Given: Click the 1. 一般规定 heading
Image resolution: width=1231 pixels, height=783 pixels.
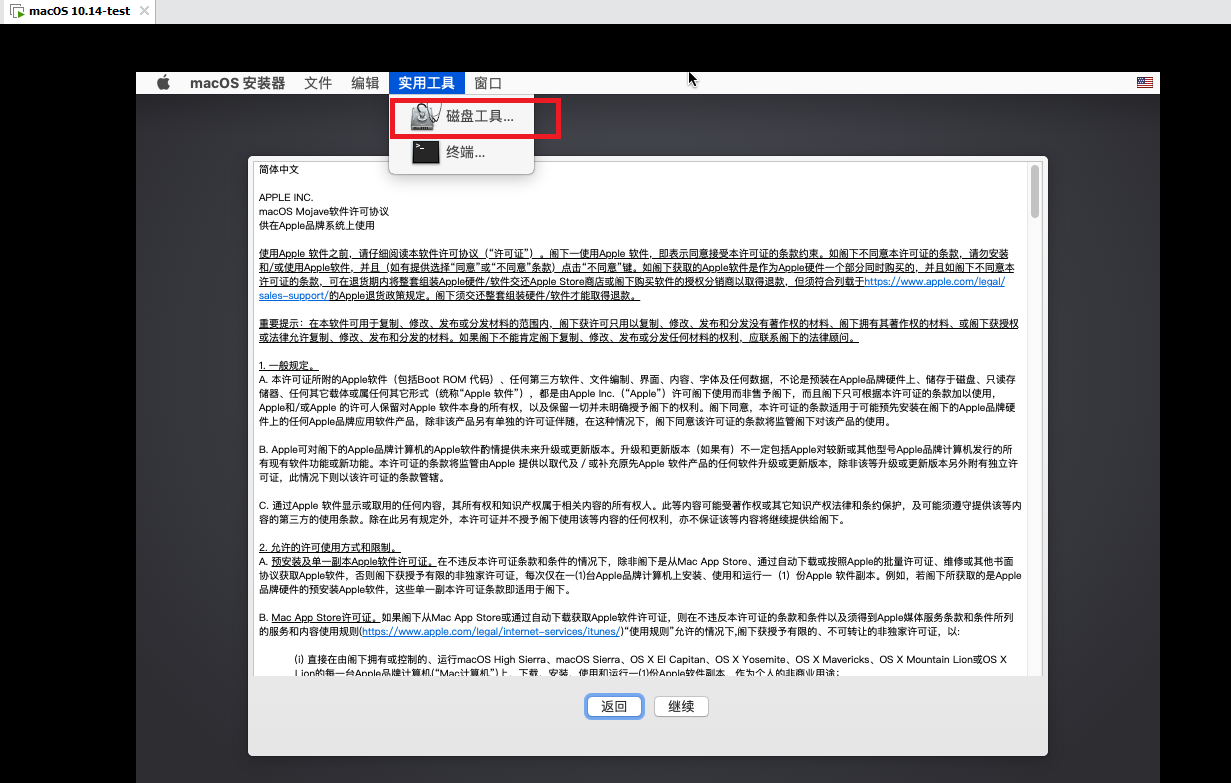Looking at the screenshot, I should click(x=288, y=366).
